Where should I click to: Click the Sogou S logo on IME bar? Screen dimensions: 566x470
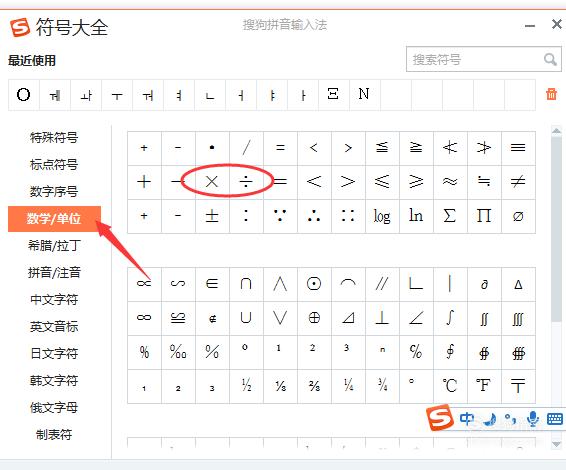(439, 418)
